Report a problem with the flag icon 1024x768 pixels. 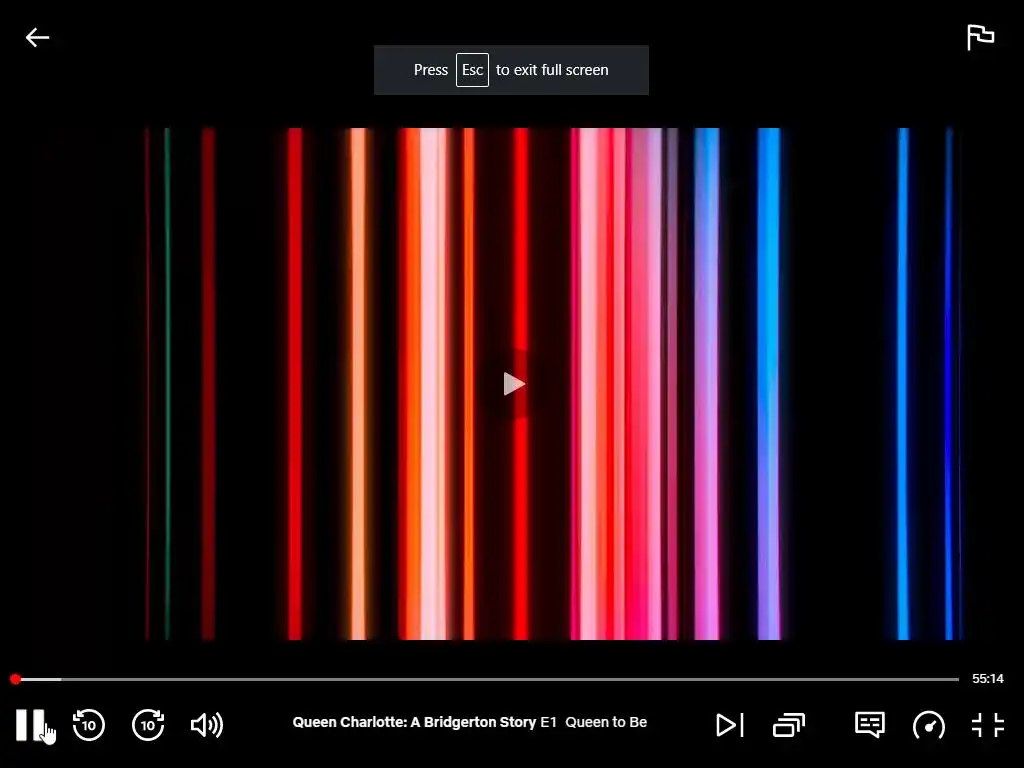pyautogui.click(x=980, y=37)
